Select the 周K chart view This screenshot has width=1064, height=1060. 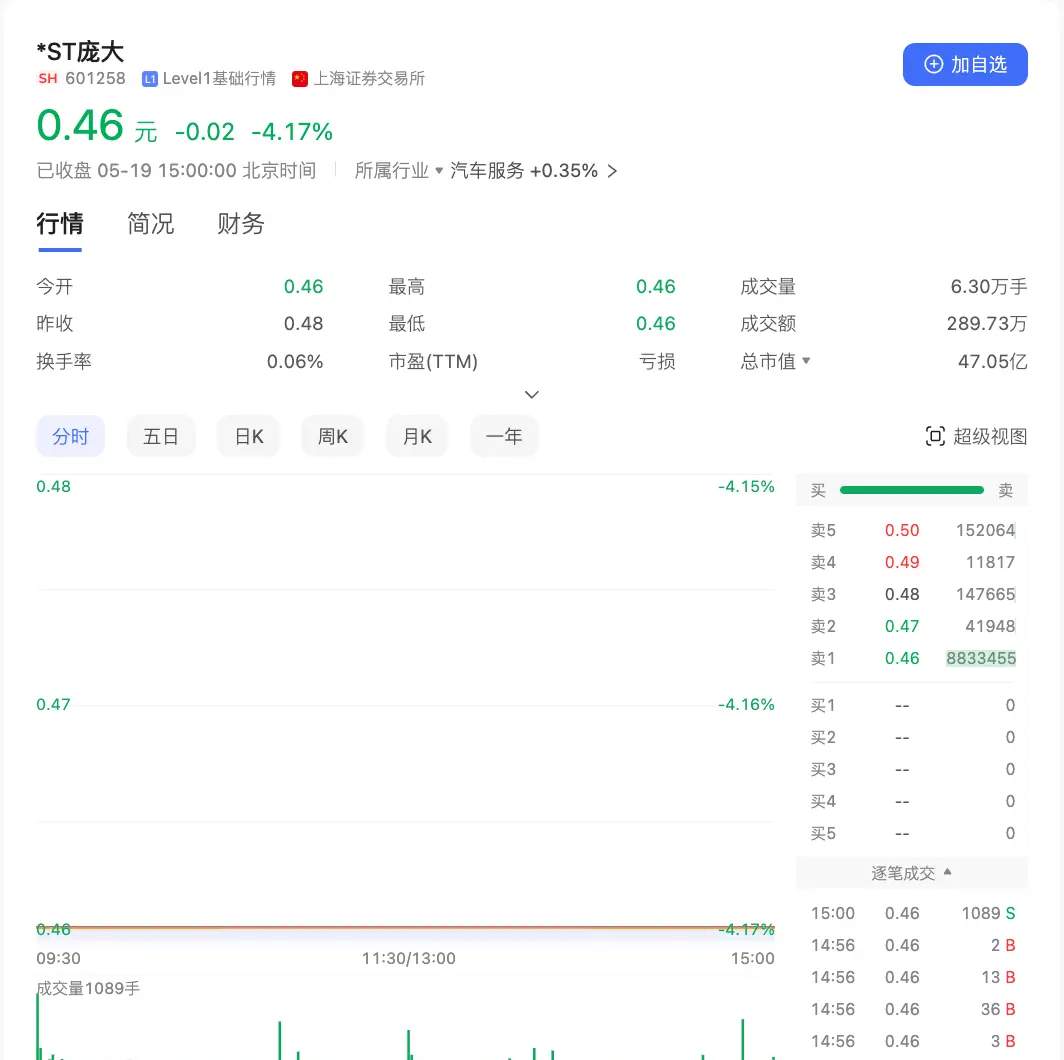tap(332, 436)
